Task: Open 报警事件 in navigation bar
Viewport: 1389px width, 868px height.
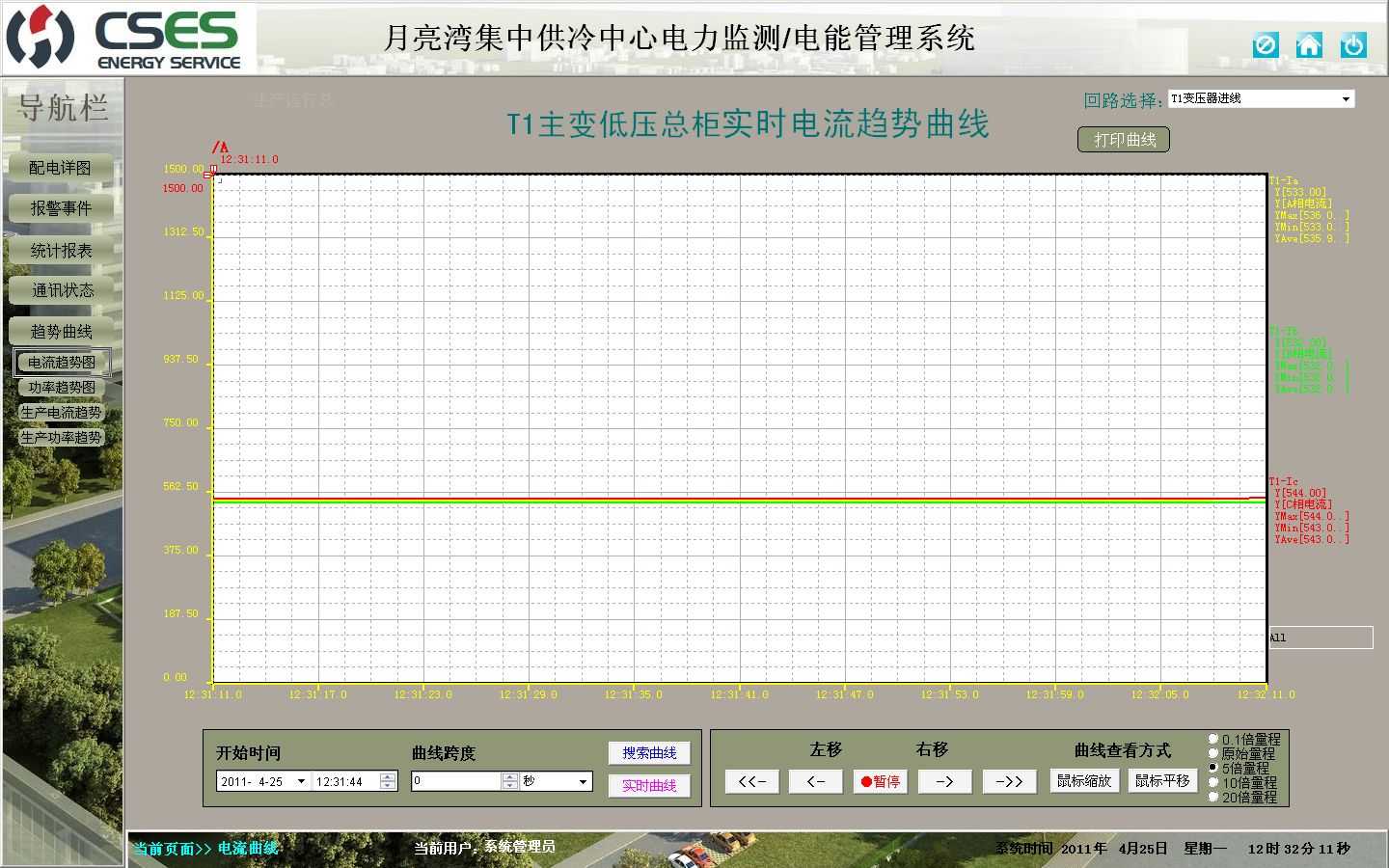Action: coord(61,208)
